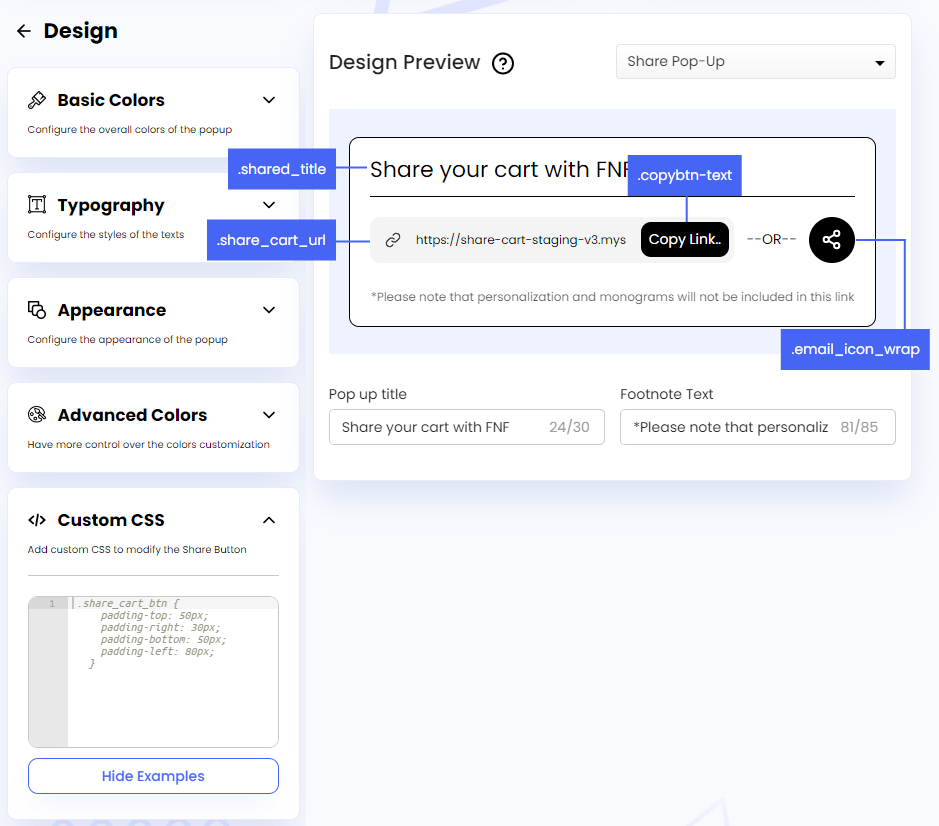
Task: Expand the Basic Colors section
Action: pyautogui.click(x=268, y=100)
